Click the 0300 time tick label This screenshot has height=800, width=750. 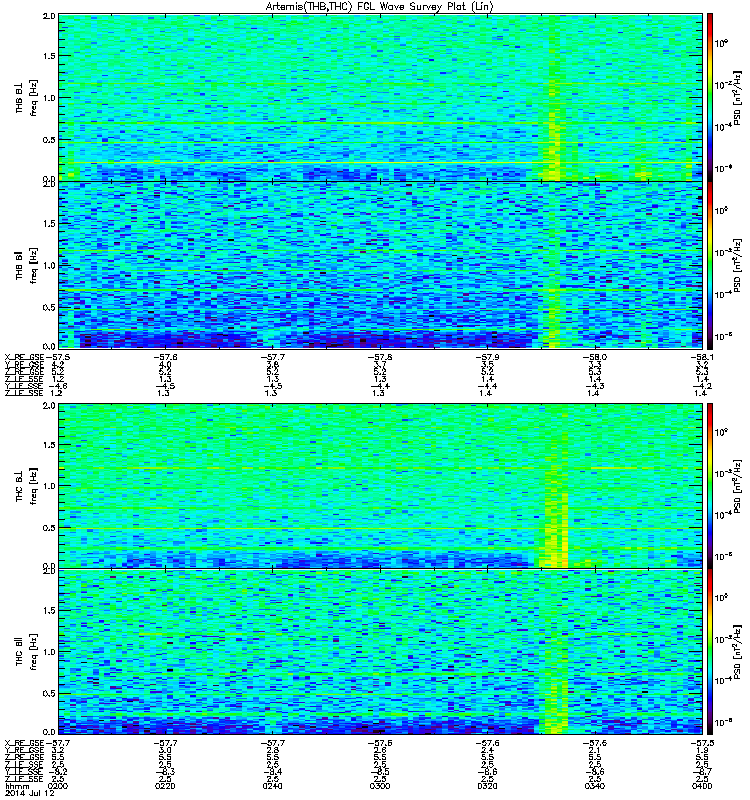(380, 786)
